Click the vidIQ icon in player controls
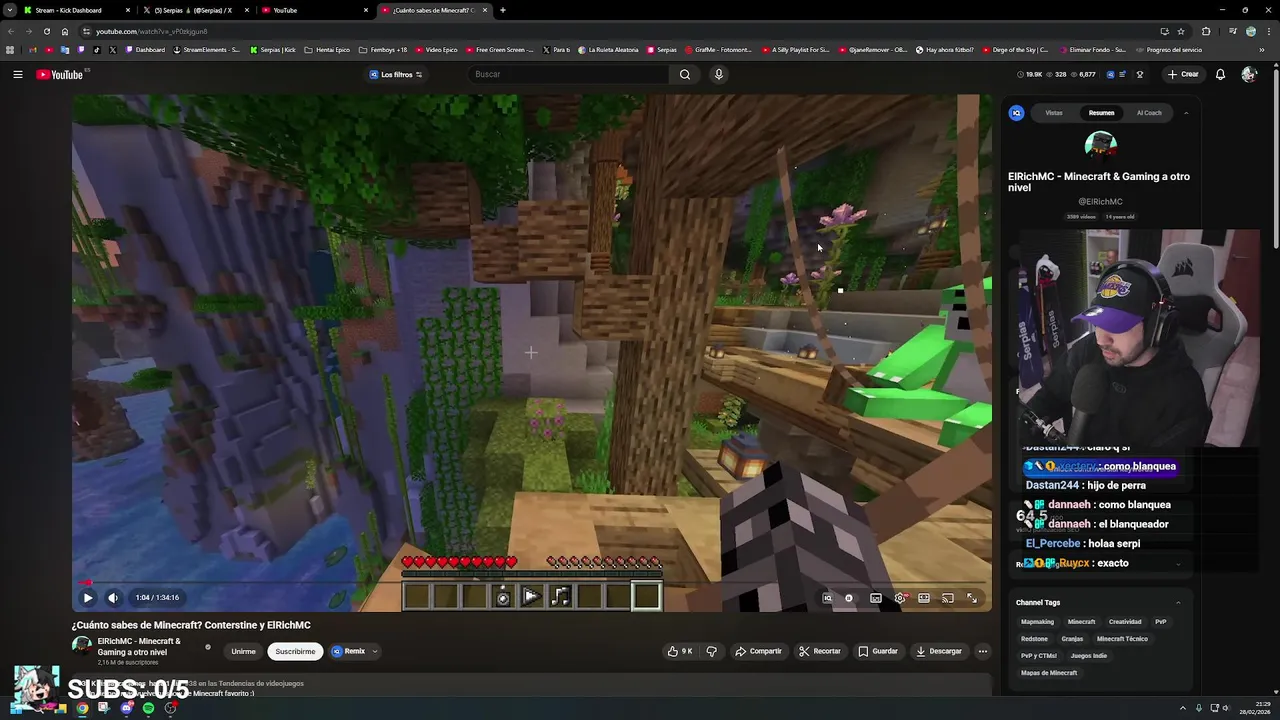 tap(827, 598)
